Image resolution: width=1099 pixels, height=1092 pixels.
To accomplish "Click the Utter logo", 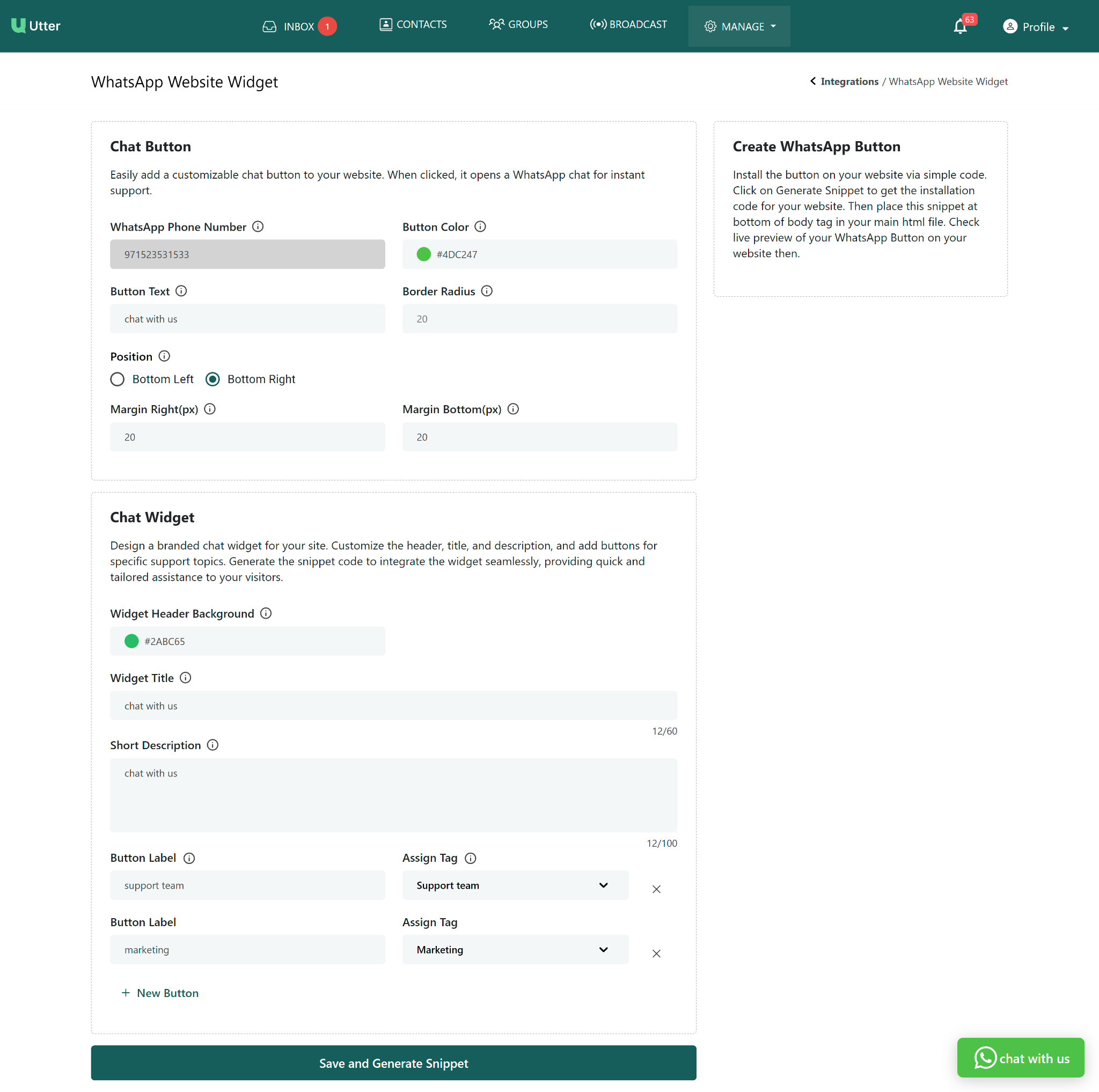I will tap(35, 26).
